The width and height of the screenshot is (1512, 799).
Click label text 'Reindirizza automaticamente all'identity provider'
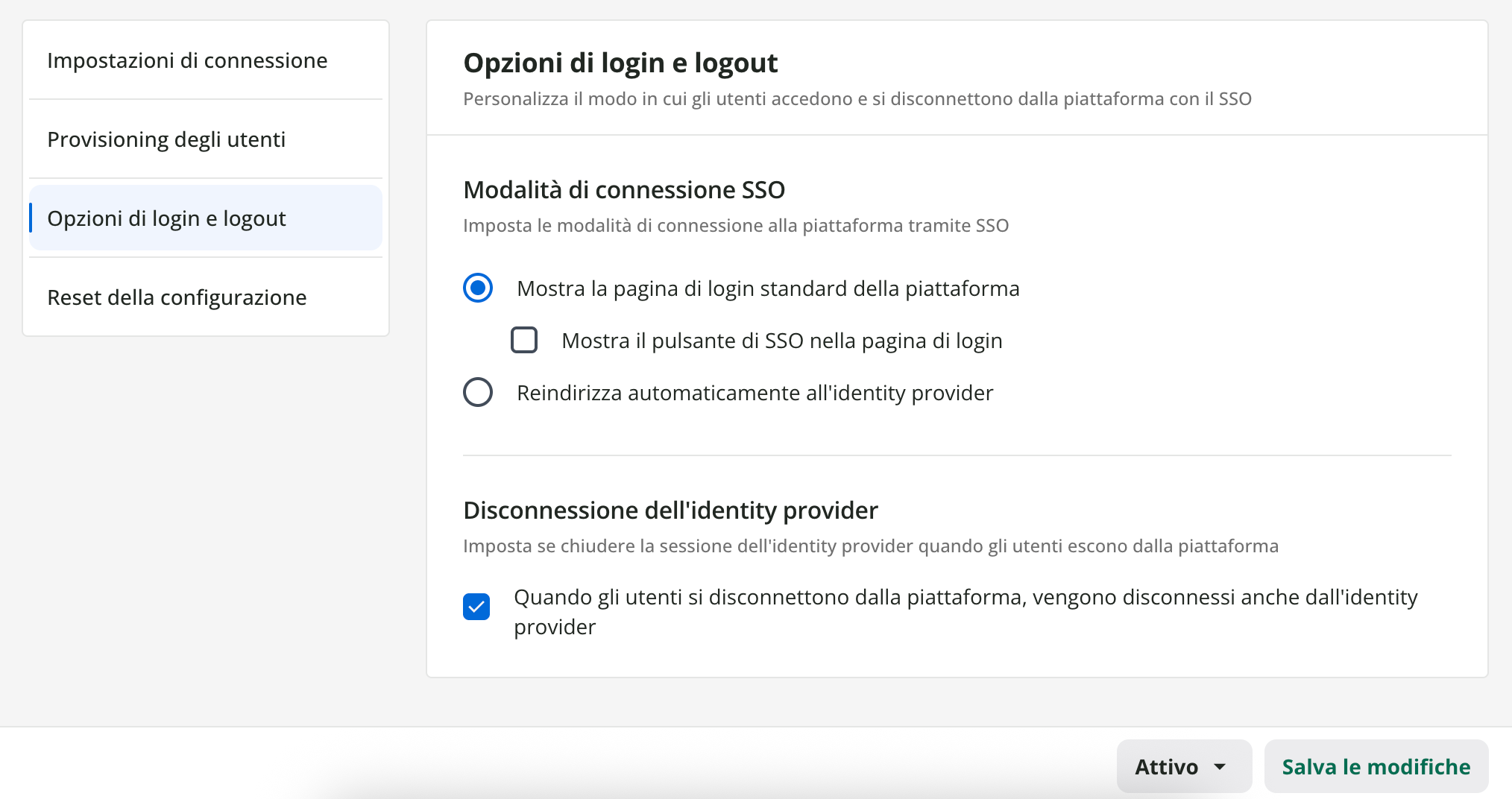click(755, 393)
